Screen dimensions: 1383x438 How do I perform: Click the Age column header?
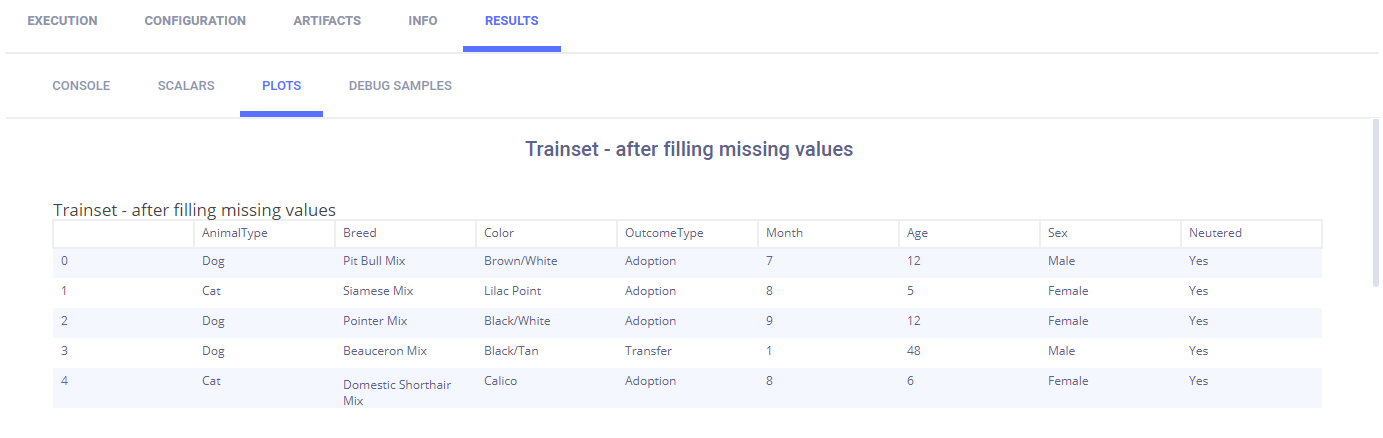tap(917, 233)
